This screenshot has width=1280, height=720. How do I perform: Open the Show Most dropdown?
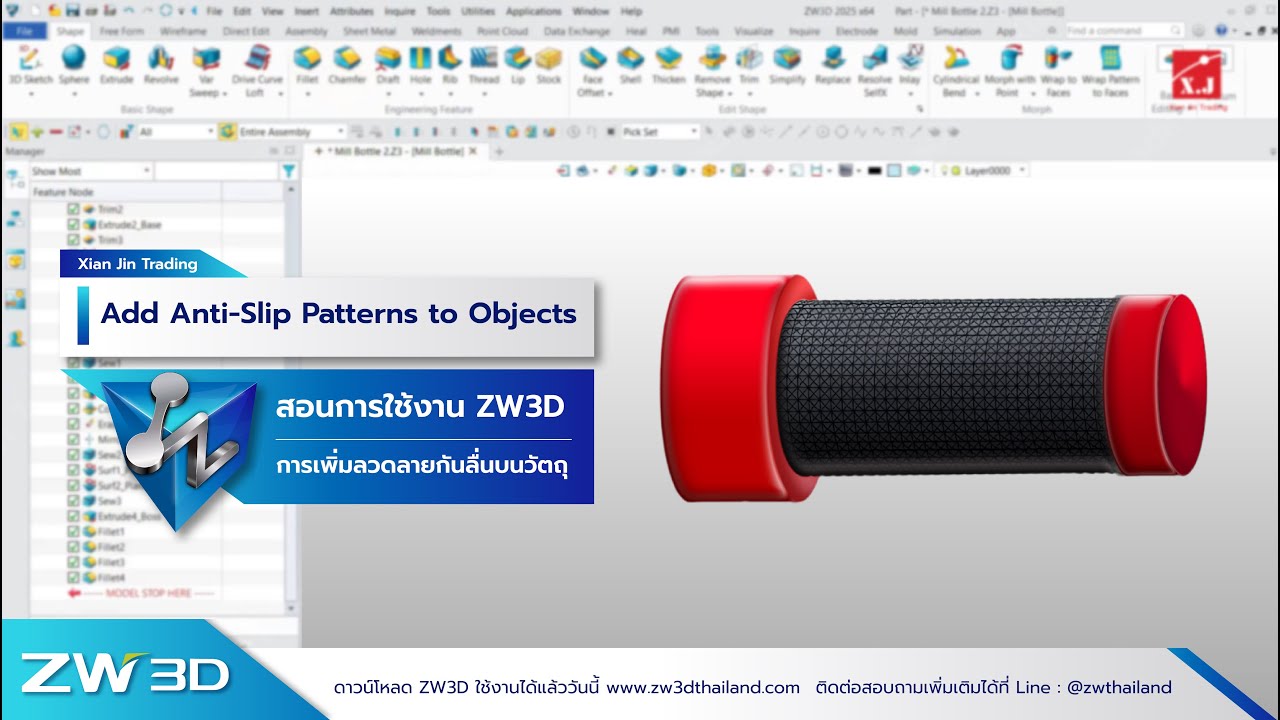(90, 172)
